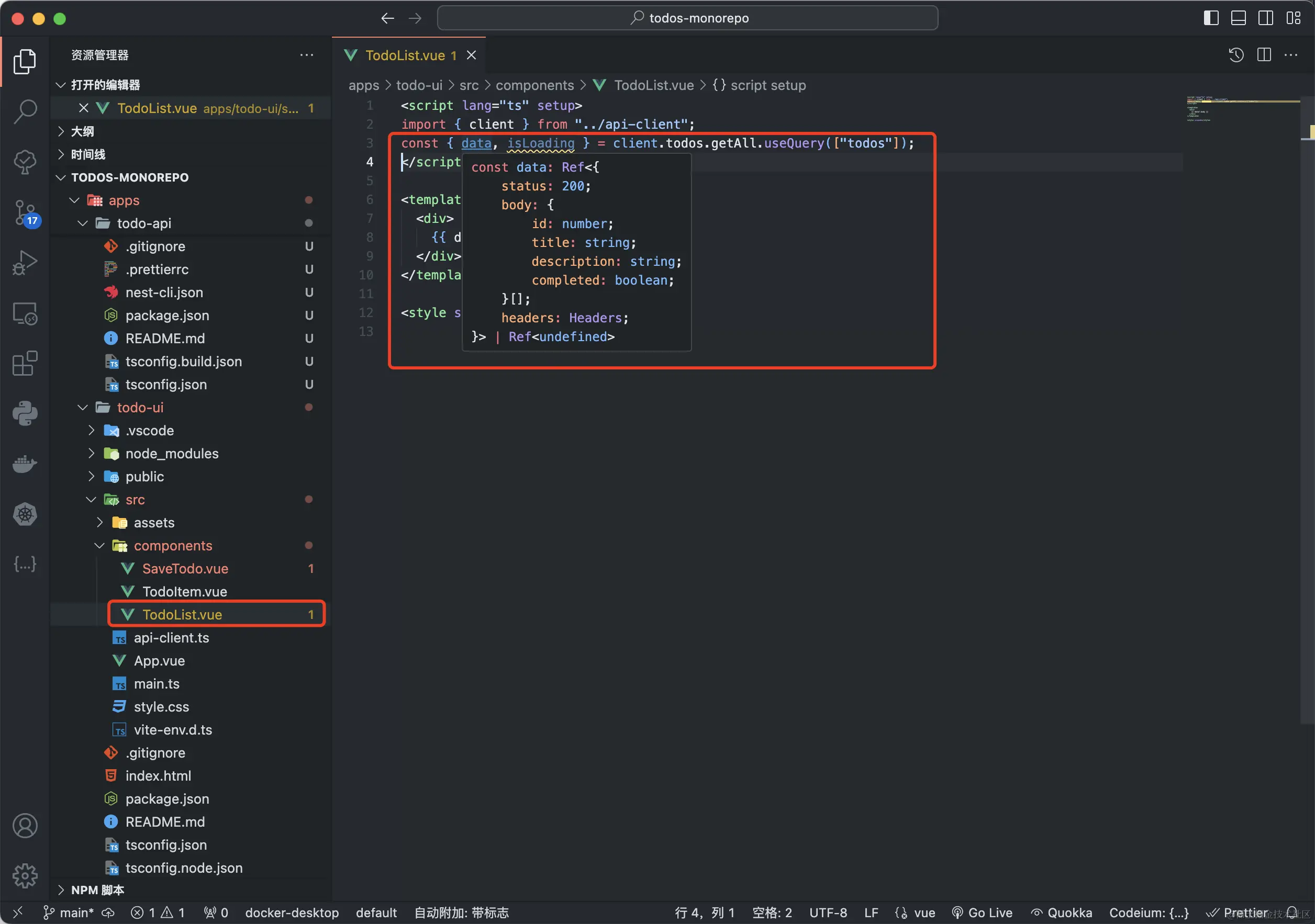The width and height of the screenshot is (1315, 924).
Task: Open App.vue in explorer
Action: (191, 661)
